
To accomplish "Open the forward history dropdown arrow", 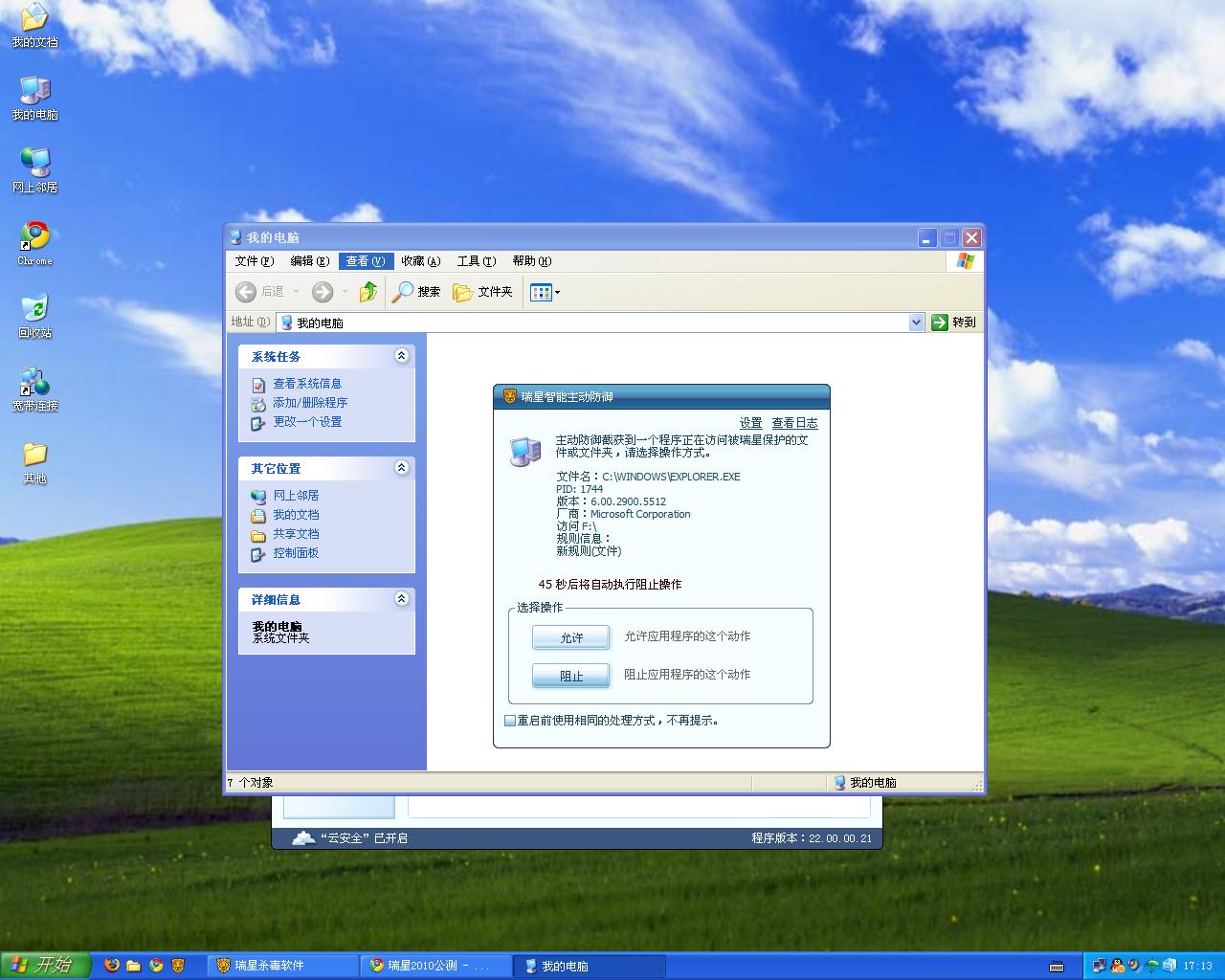I will 345,292.
